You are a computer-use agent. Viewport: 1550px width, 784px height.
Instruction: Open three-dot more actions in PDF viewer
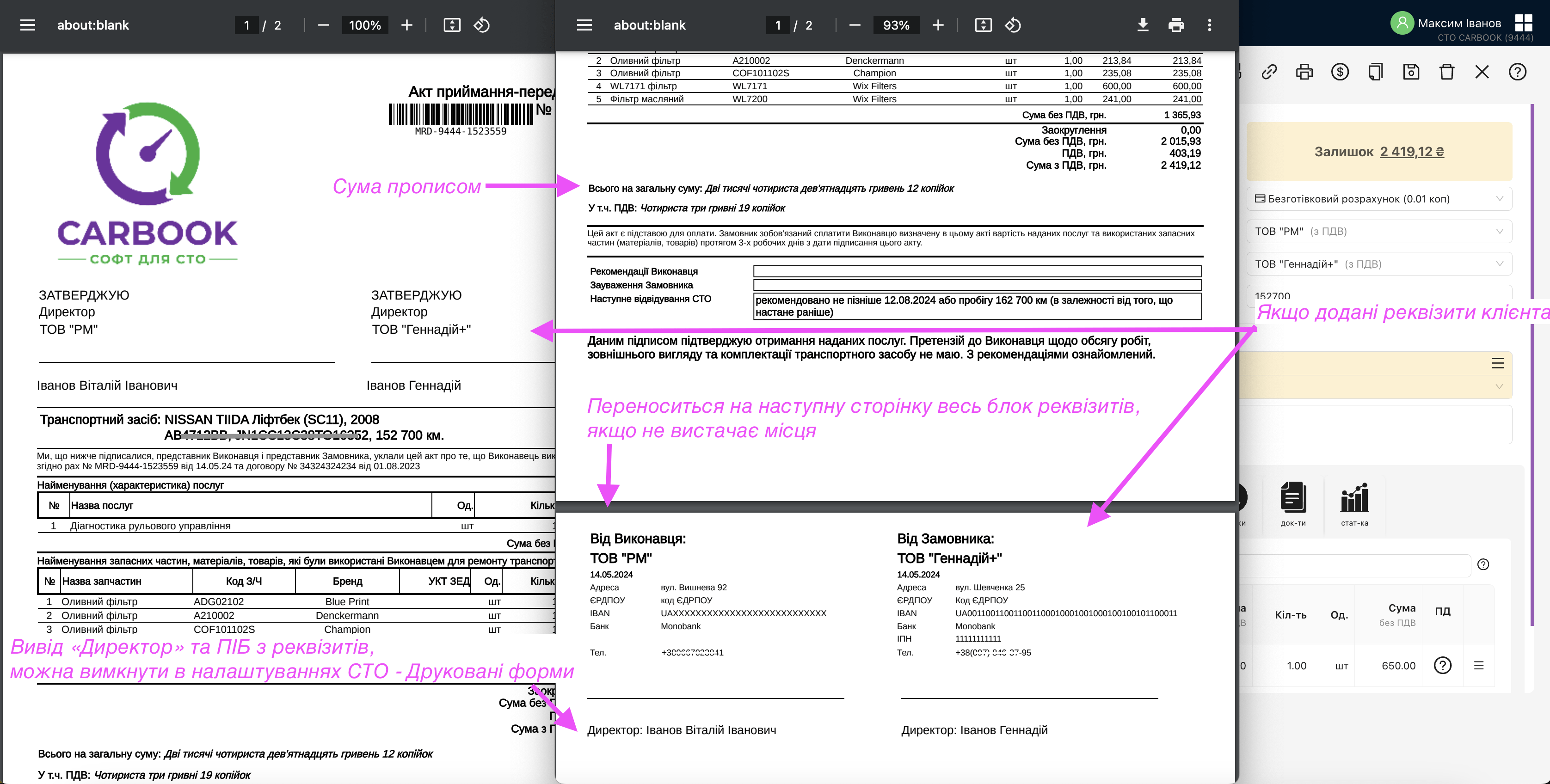pos(1209,24)
